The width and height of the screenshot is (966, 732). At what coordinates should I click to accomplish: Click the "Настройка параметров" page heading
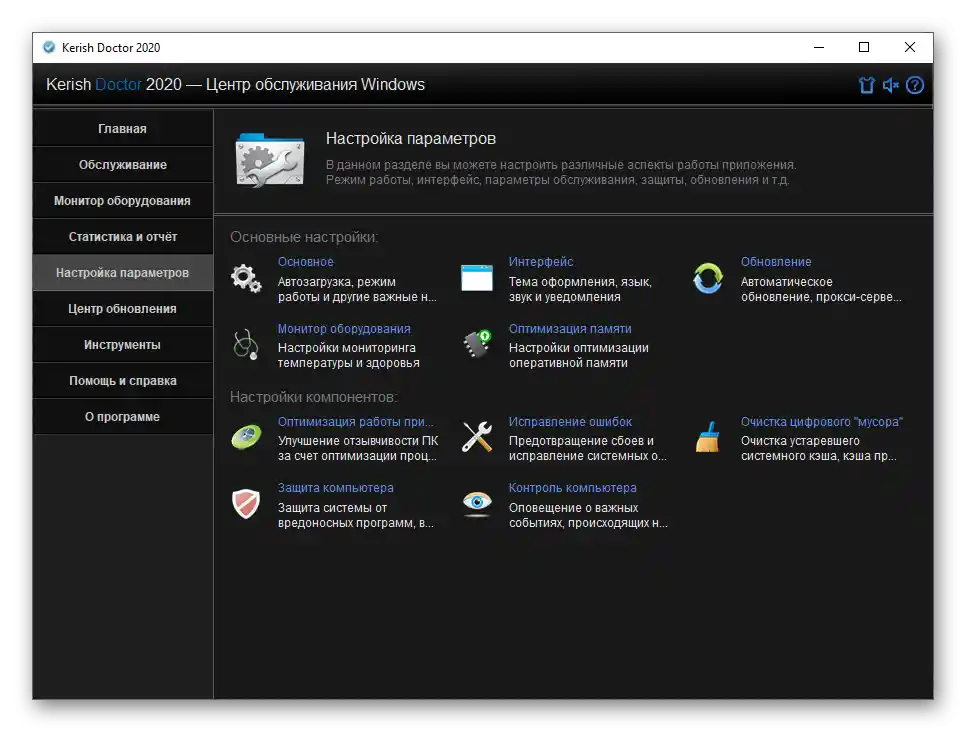pyautogui.click(x=411, y=139)
